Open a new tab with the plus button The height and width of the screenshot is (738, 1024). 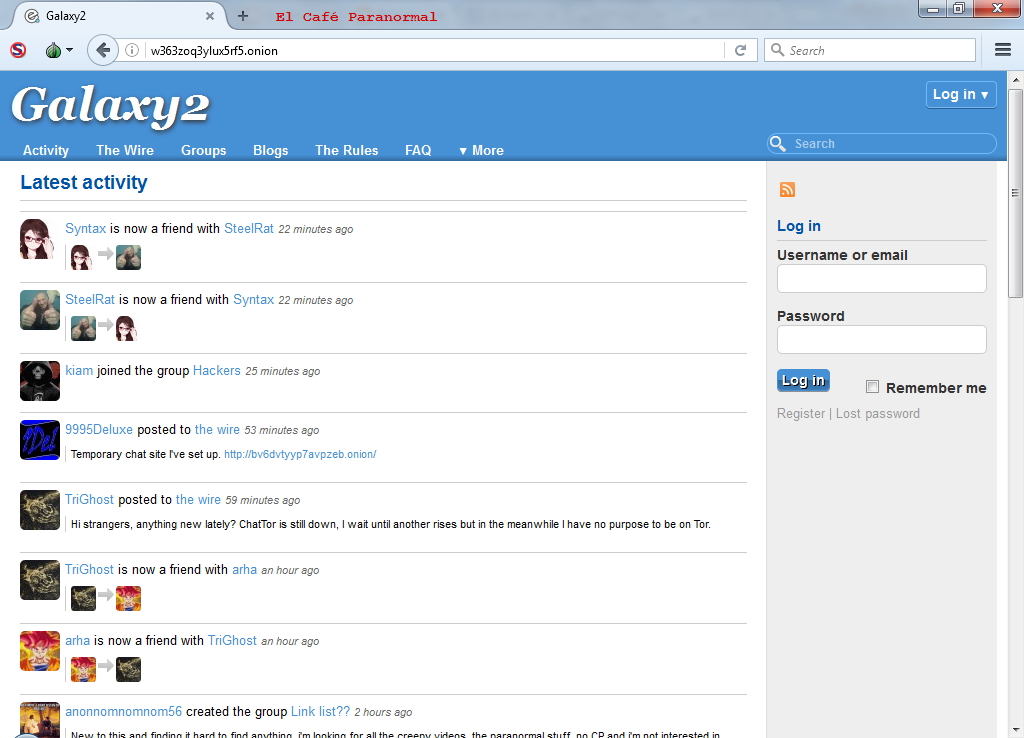[242, 16]
